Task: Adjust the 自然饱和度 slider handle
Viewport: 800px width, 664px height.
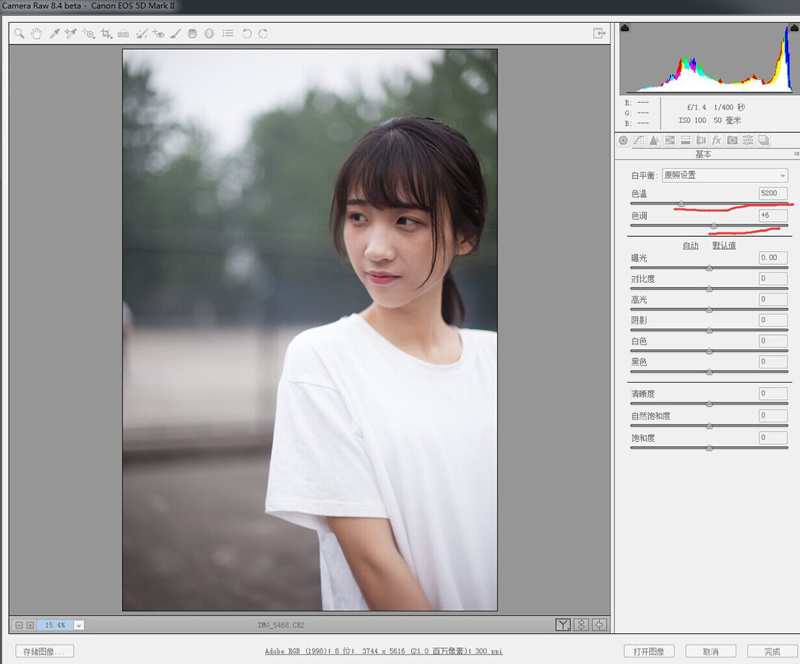Action: pos(709,426)
